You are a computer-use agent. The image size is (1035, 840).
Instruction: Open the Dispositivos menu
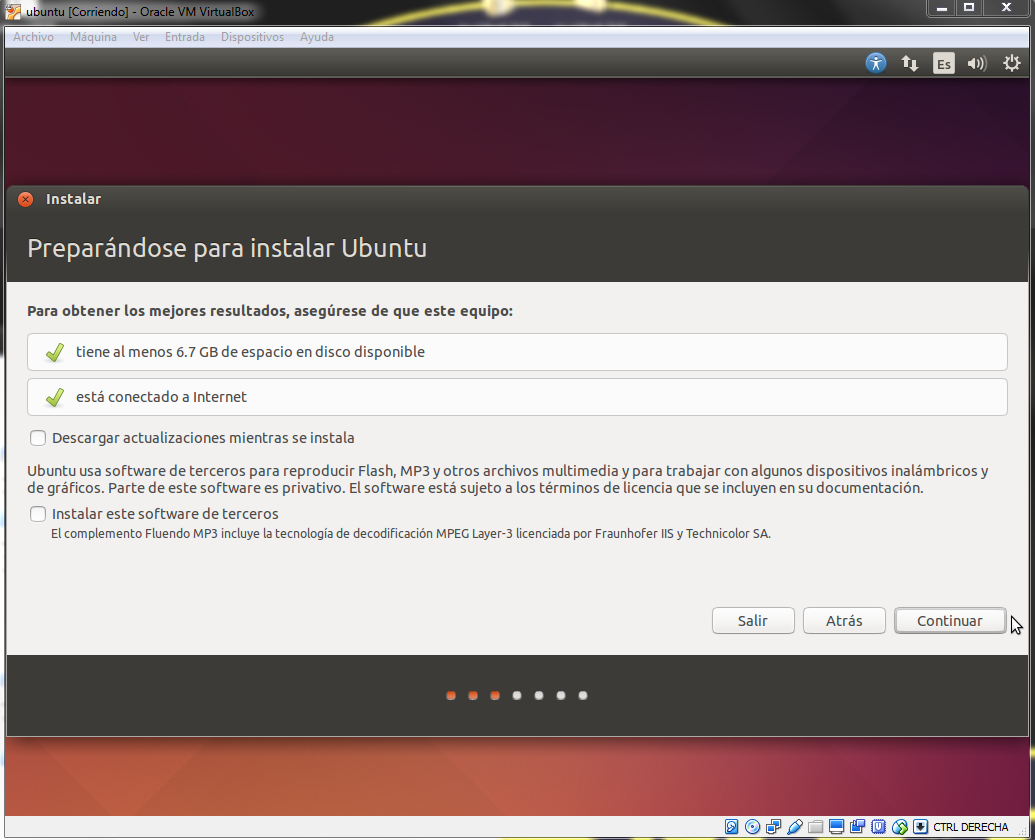pyautogui.click(x=252, y=37)
